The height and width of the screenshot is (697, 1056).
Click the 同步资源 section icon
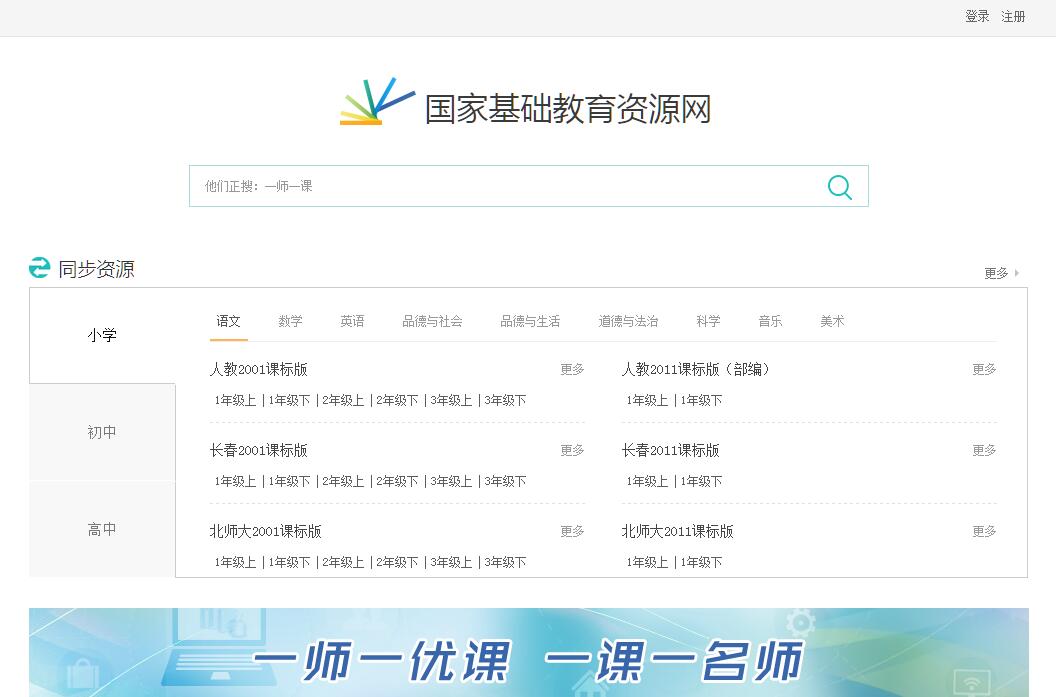pyautogui.click(x=40, y=268)
